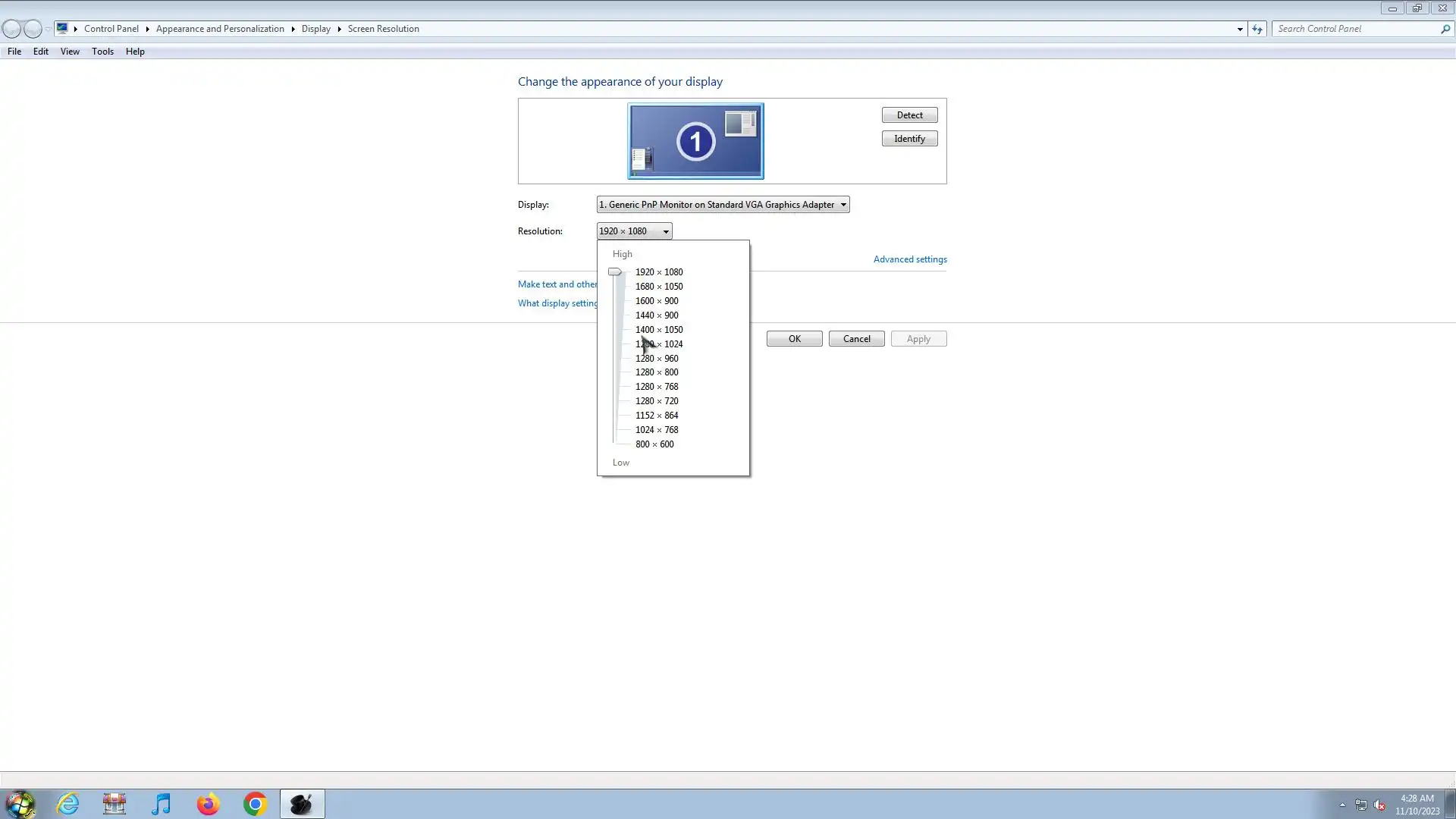Click the refresh icon beside address bar
The image size is (1456, 819).
[x=1257, y=29]
